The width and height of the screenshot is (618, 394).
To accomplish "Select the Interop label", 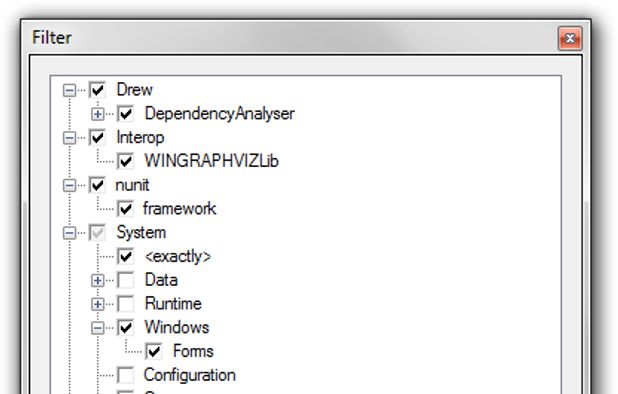I will pyautogui.click(x=140, y=138).
